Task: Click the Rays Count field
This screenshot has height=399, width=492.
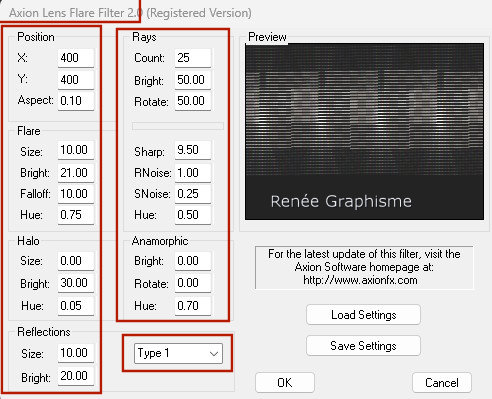Action: click(193, 58)
